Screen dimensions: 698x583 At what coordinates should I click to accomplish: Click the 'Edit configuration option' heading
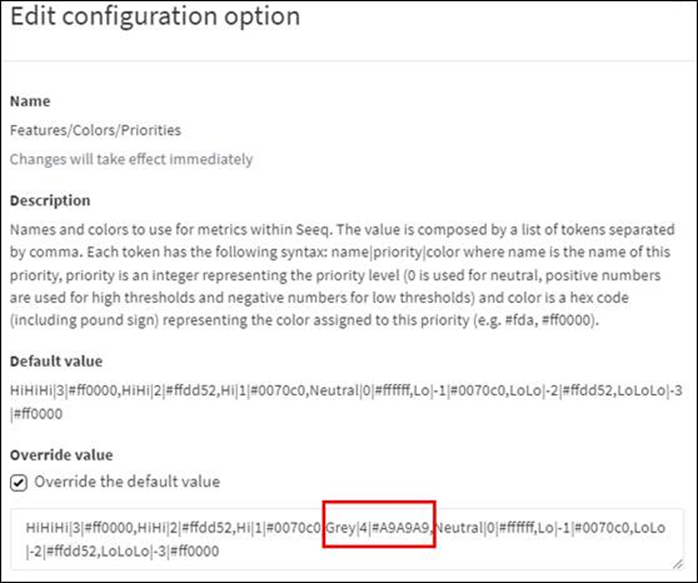156,17
